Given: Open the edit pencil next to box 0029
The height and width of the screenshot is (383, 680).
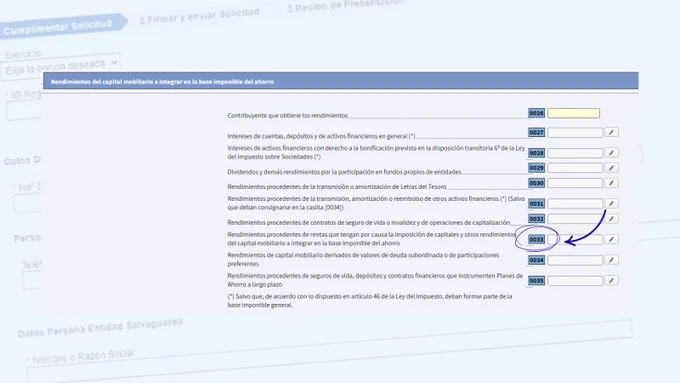Looking at the screenshot, I should pyautogui.click(x=611, y=168).
